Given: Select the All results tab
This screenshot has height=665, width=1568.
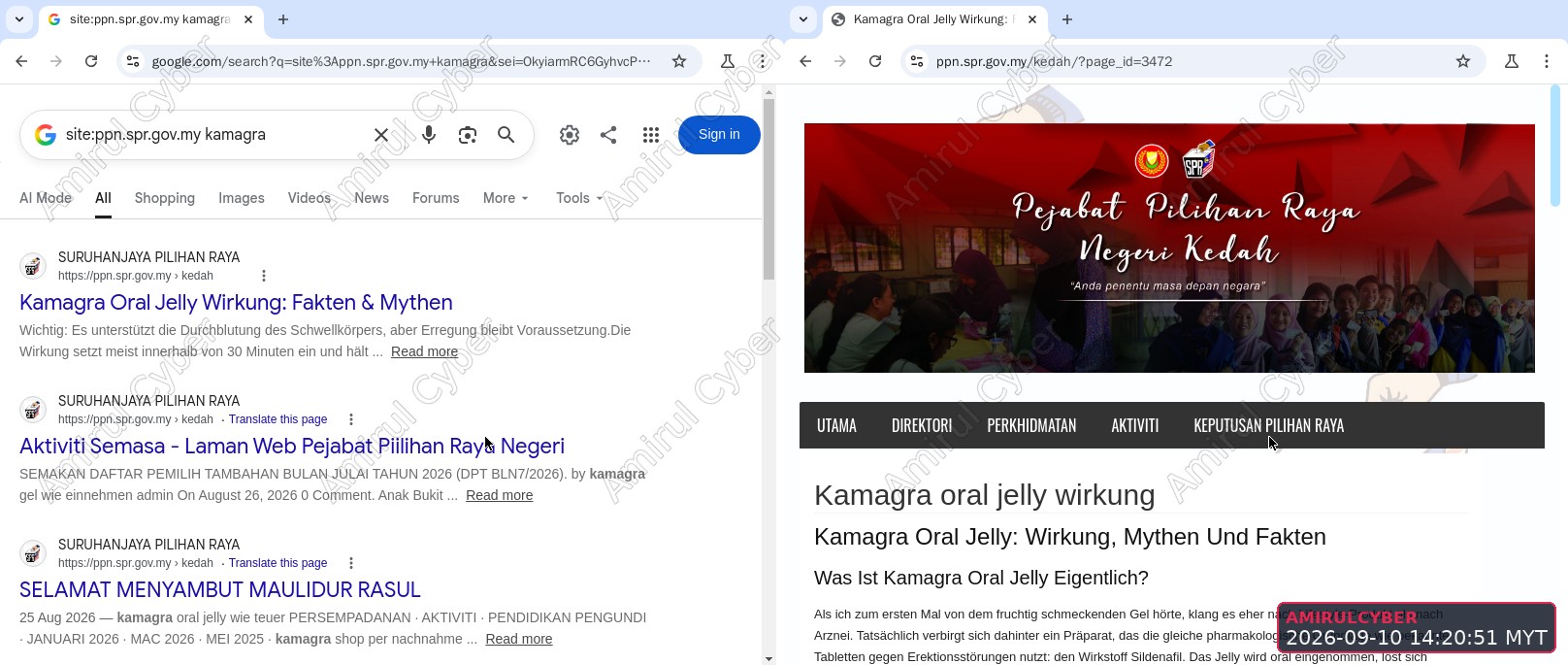Looking at the screenshot, I should click(x=103, y=198).
